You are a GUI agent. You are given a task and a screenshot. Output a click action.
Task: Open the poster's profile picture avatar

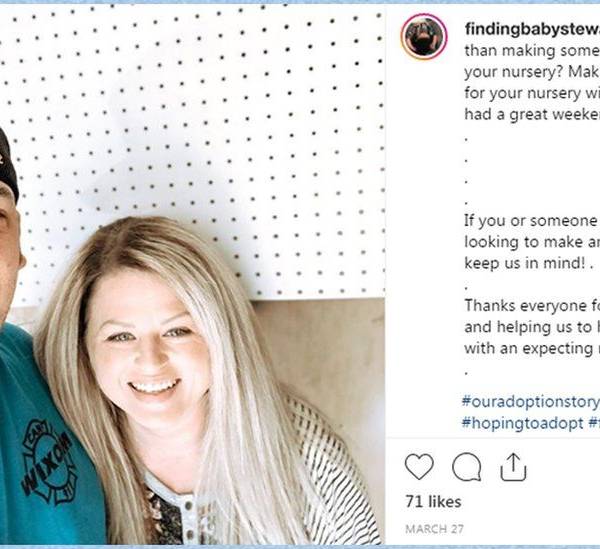pyautogui.click(x=423, y=36)
